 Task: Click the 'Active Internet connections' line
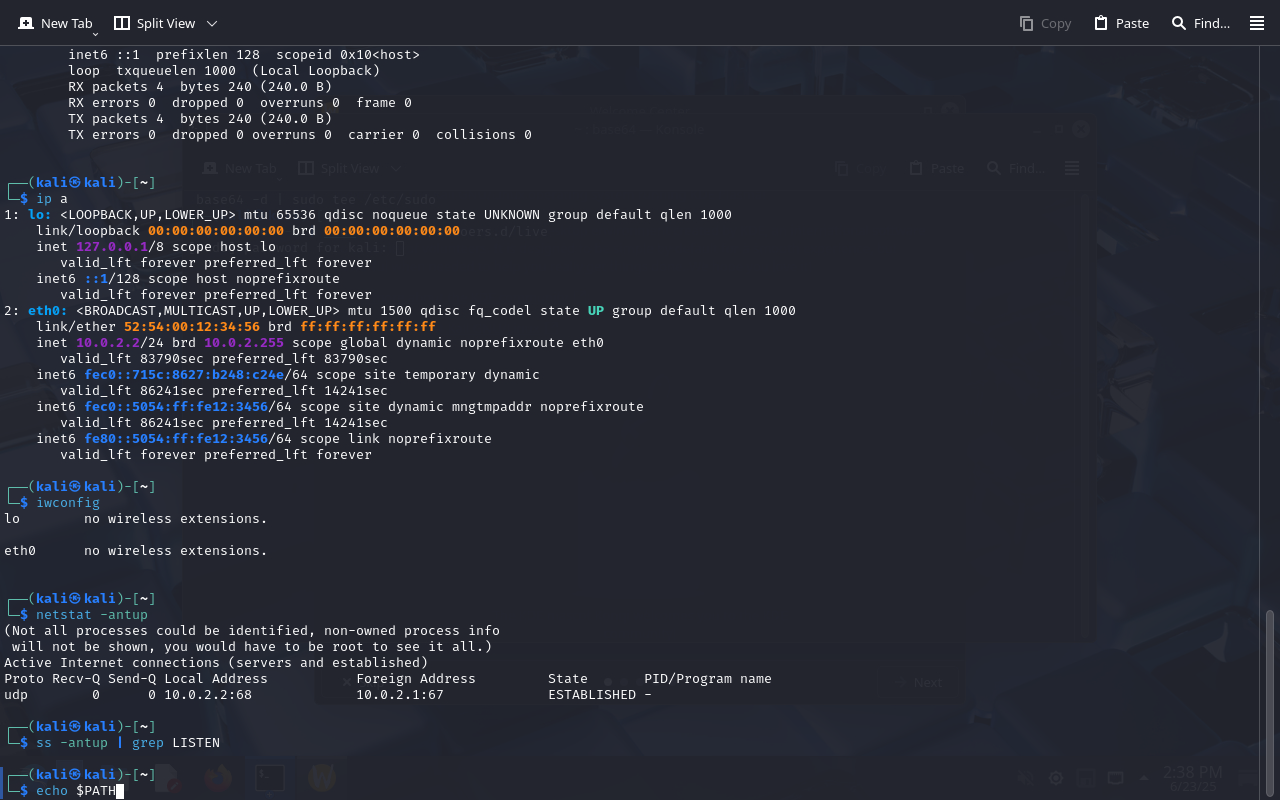tap(216, 663)
